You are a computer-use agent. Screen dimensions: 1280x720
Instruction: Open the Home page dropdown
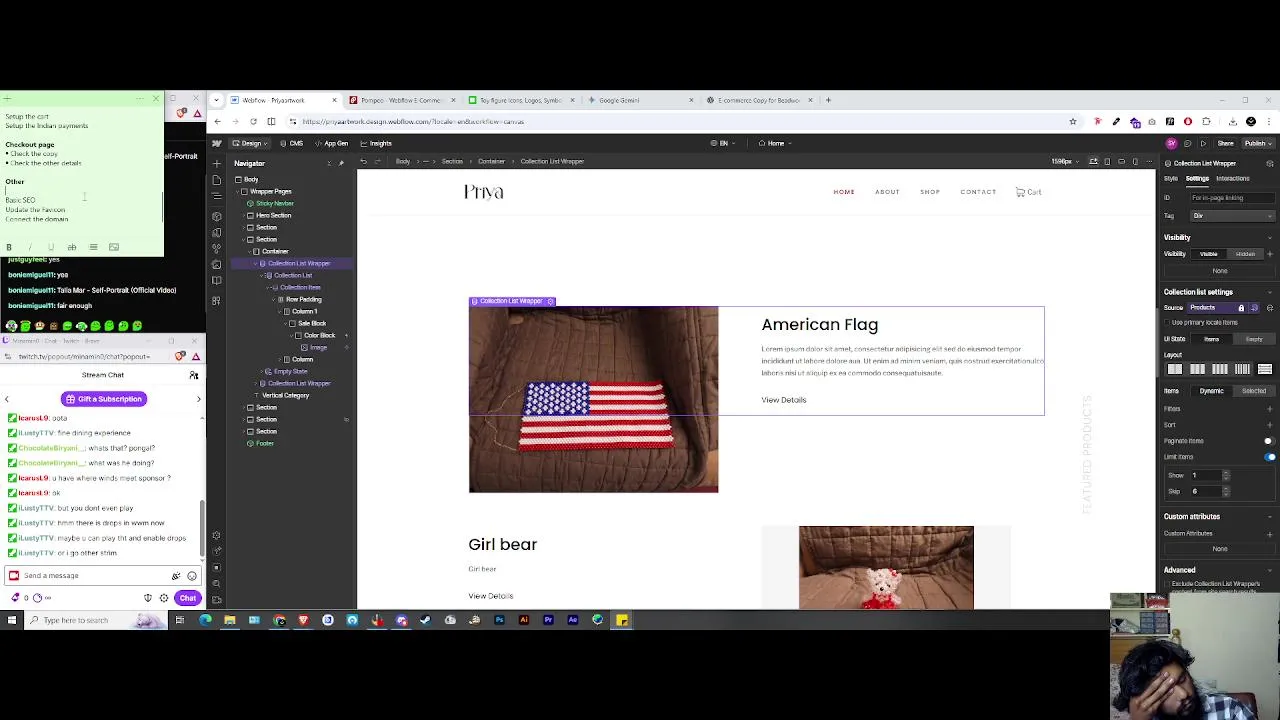(775, 143)
